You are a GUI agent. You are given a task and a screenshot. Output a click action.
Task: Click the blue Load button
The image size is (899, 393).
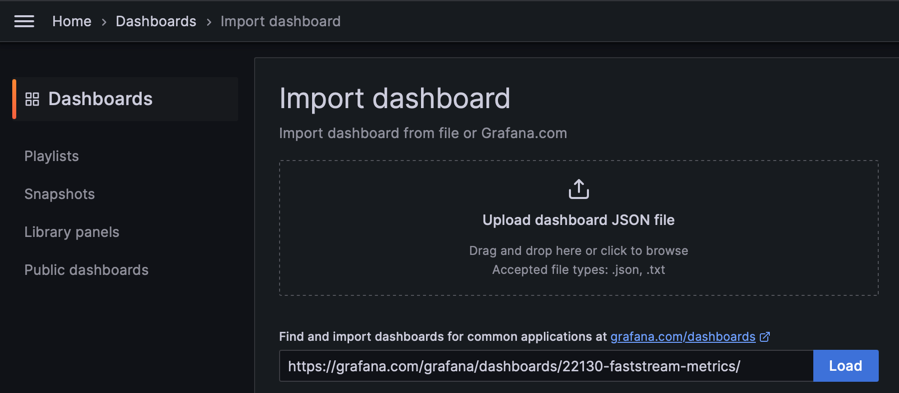pyautogui.click(x=846, y=366)
